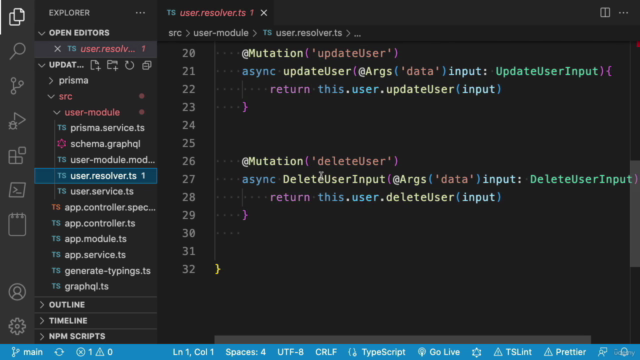Open the notepad-style icon in activity bar
Image resolution: width=640 pixels, height=360 pixels.
17,224
